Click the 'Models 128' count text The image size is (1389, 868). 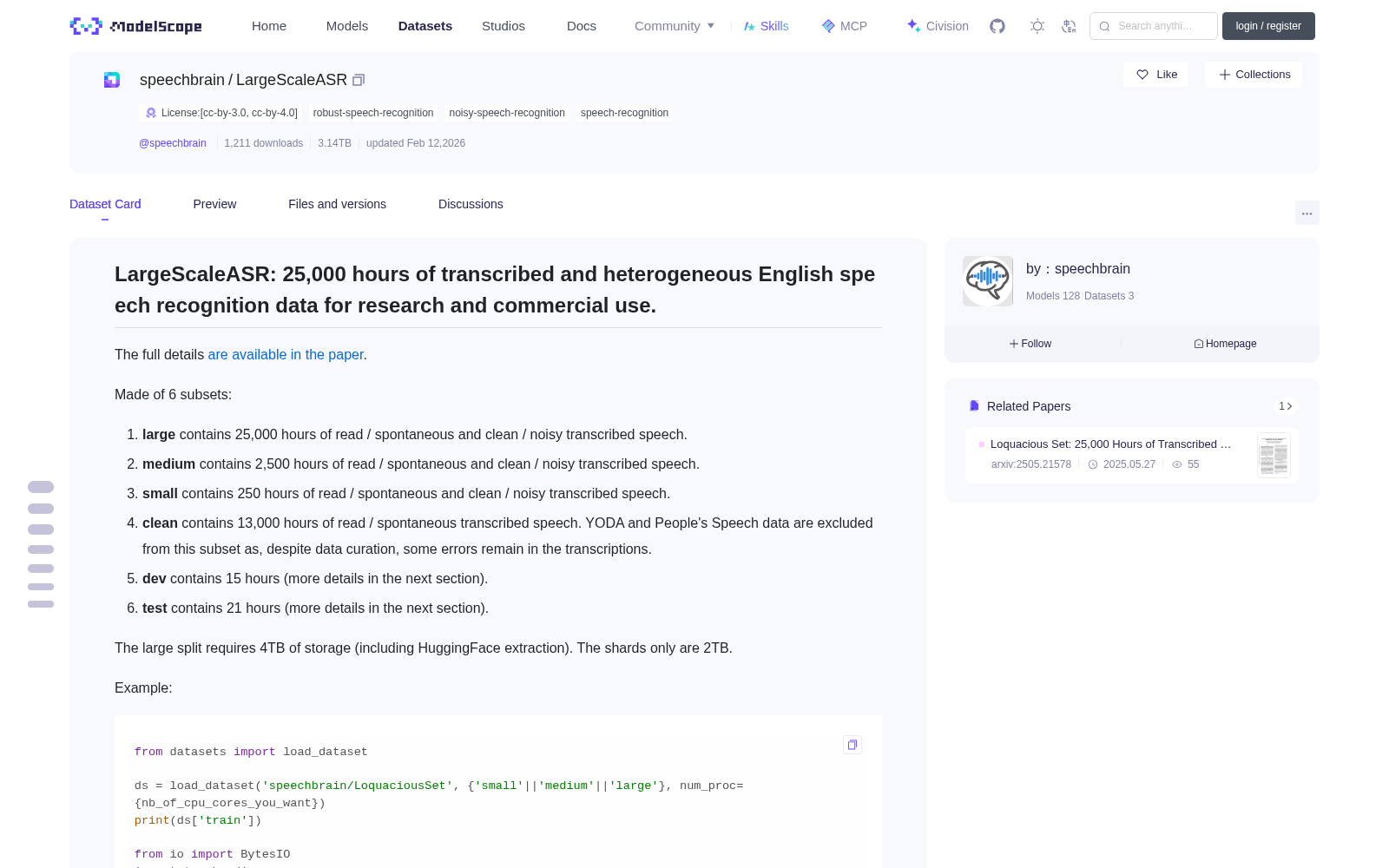pyautogui.click(x=1053, y=296)
